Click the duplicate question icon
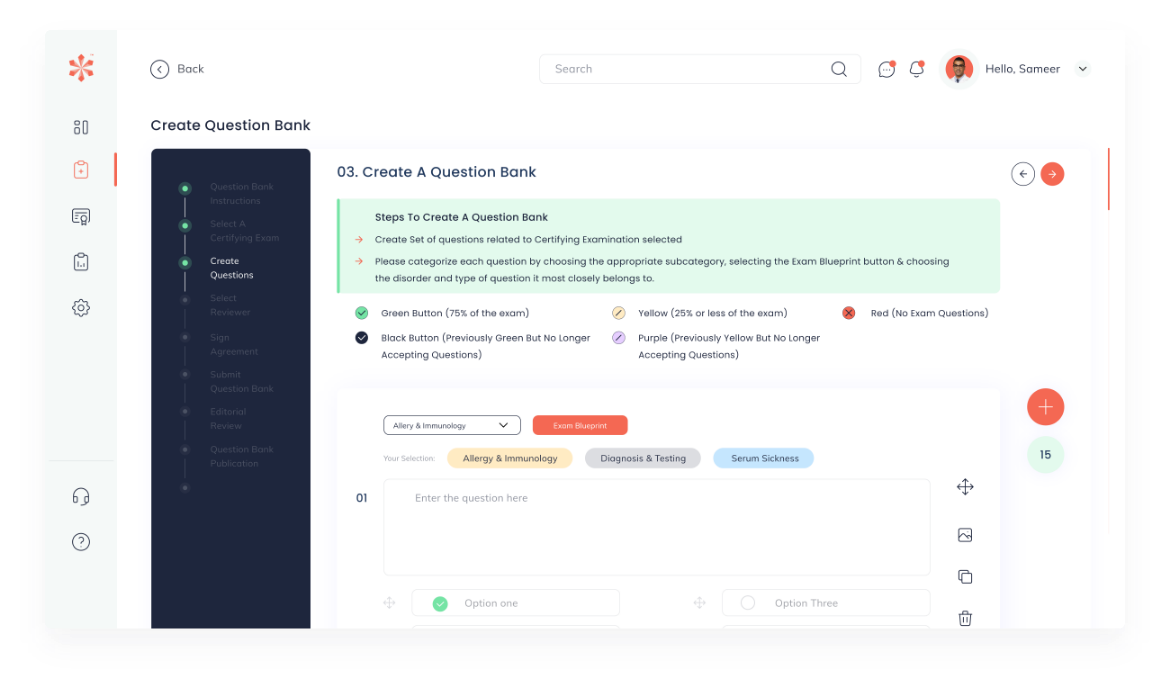The image size is (1170, 689). point(965,577)
